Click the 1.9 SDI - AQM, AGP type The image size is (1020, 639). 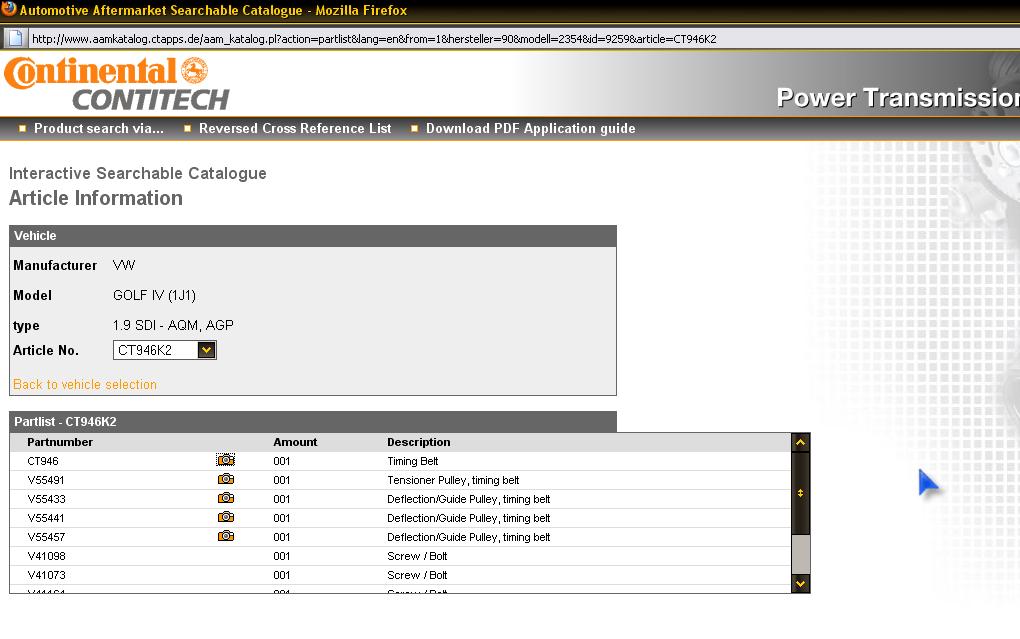(x=173, y=325)
